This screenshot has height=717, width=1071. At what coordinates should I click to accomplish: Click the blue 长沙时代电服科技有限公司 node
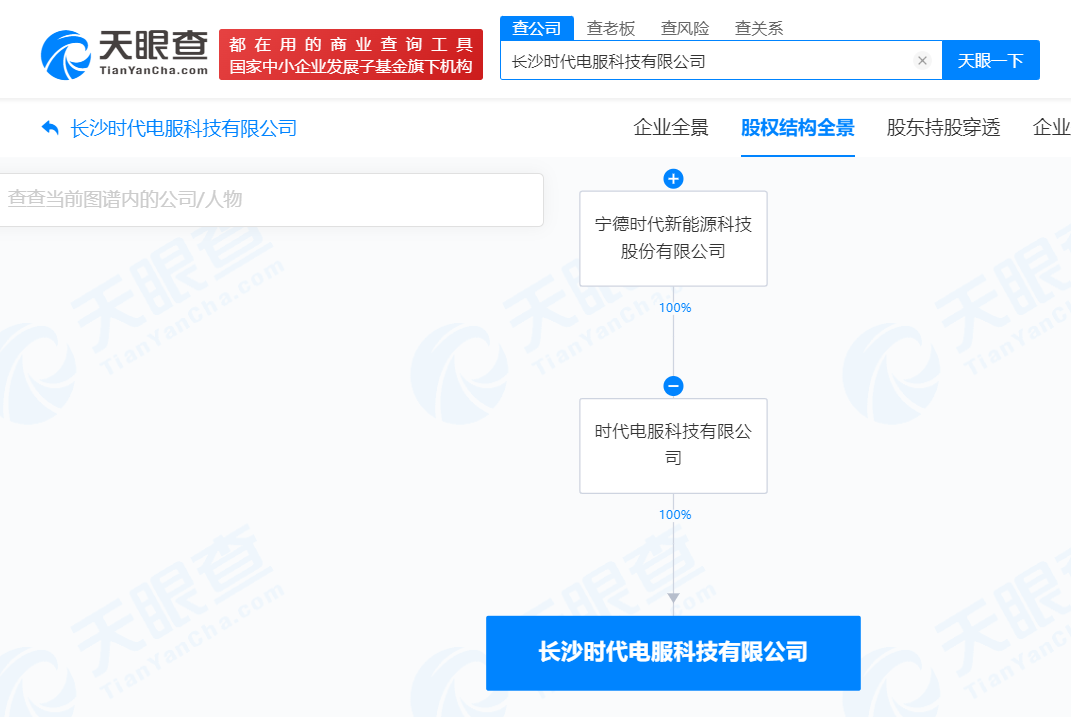click(673, 653)
